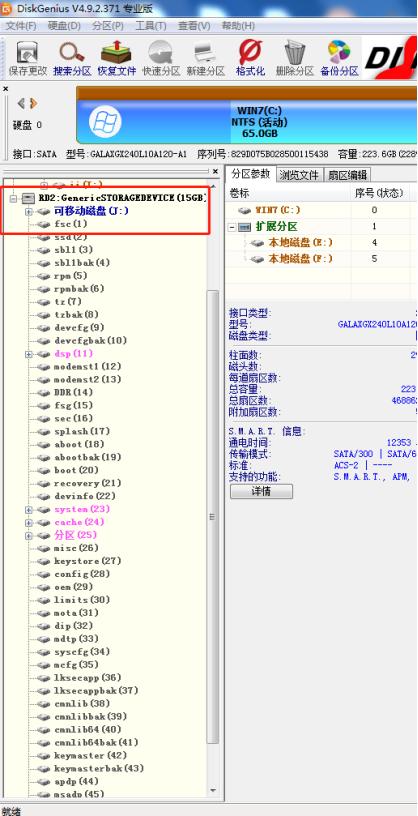Click the 序号(状态) column header
This screenshot has height=816, width=418.
(x=379, y=193)
